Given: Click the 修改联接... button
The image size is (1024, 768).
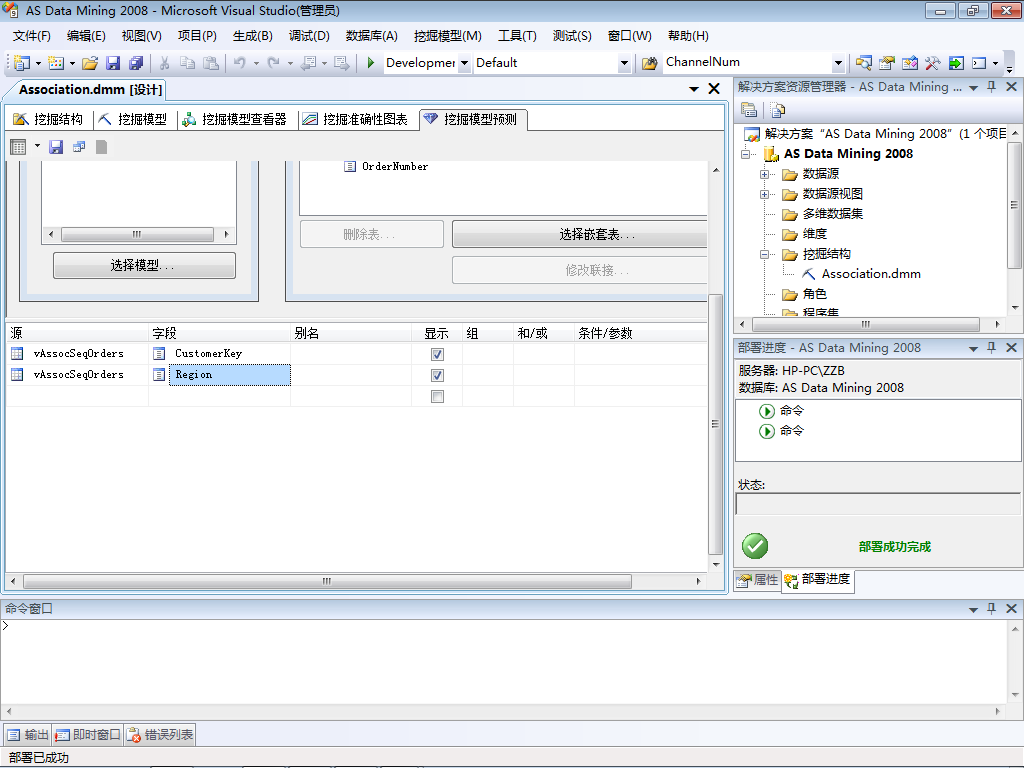Looking at the screenshot, I should tap(580, 270).
